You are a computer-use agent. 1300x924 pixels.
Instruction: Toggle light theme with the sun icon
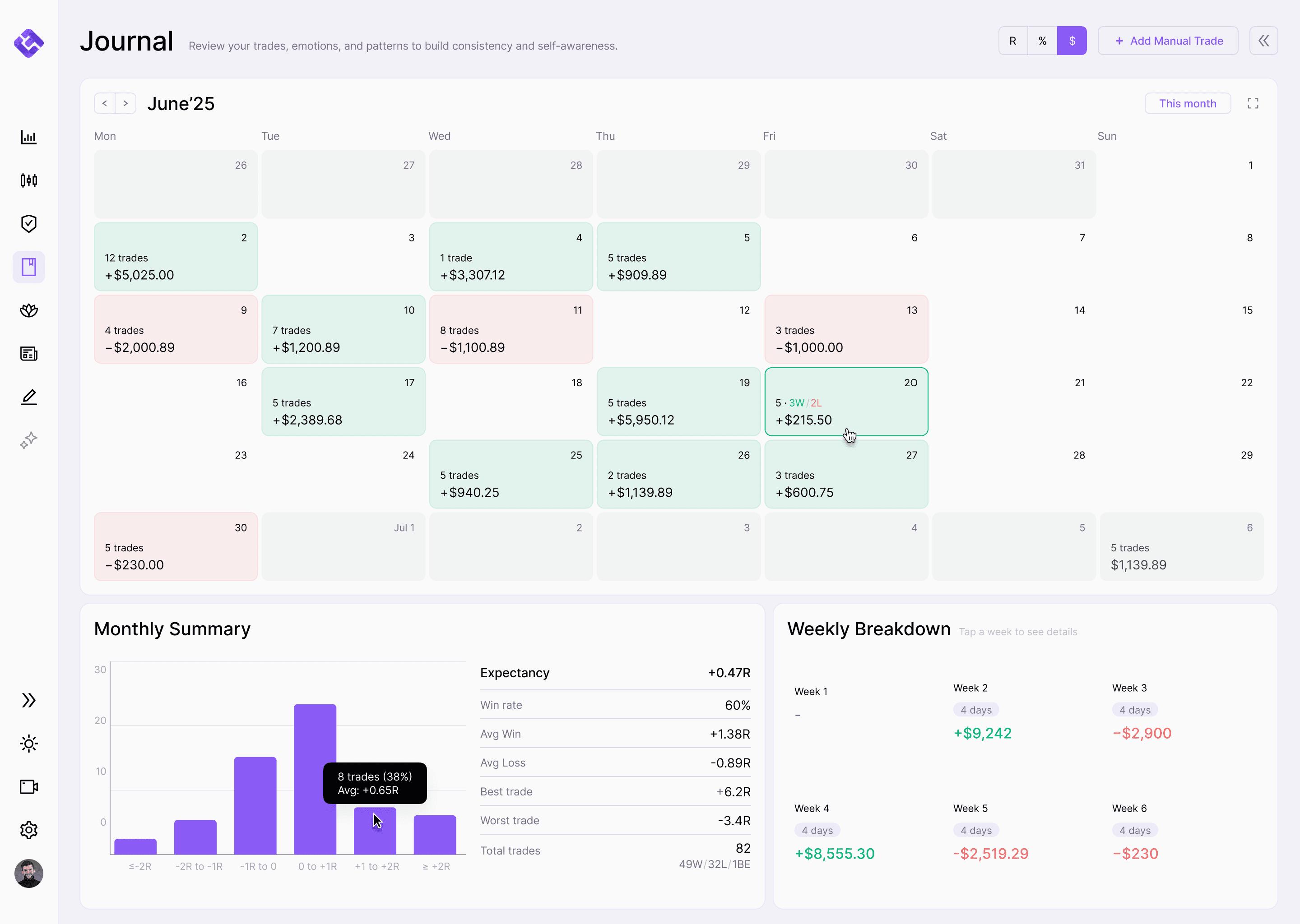pos(28,744)
